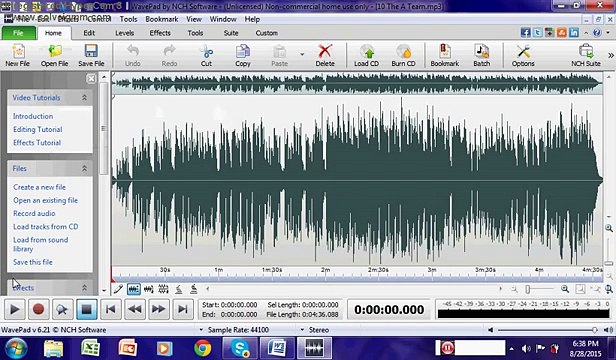Click zoom-in magnifier beside horizontal zoom slider
Image resolution: width=616 pixels, height=360 pixels.
(x=565, y=289)
